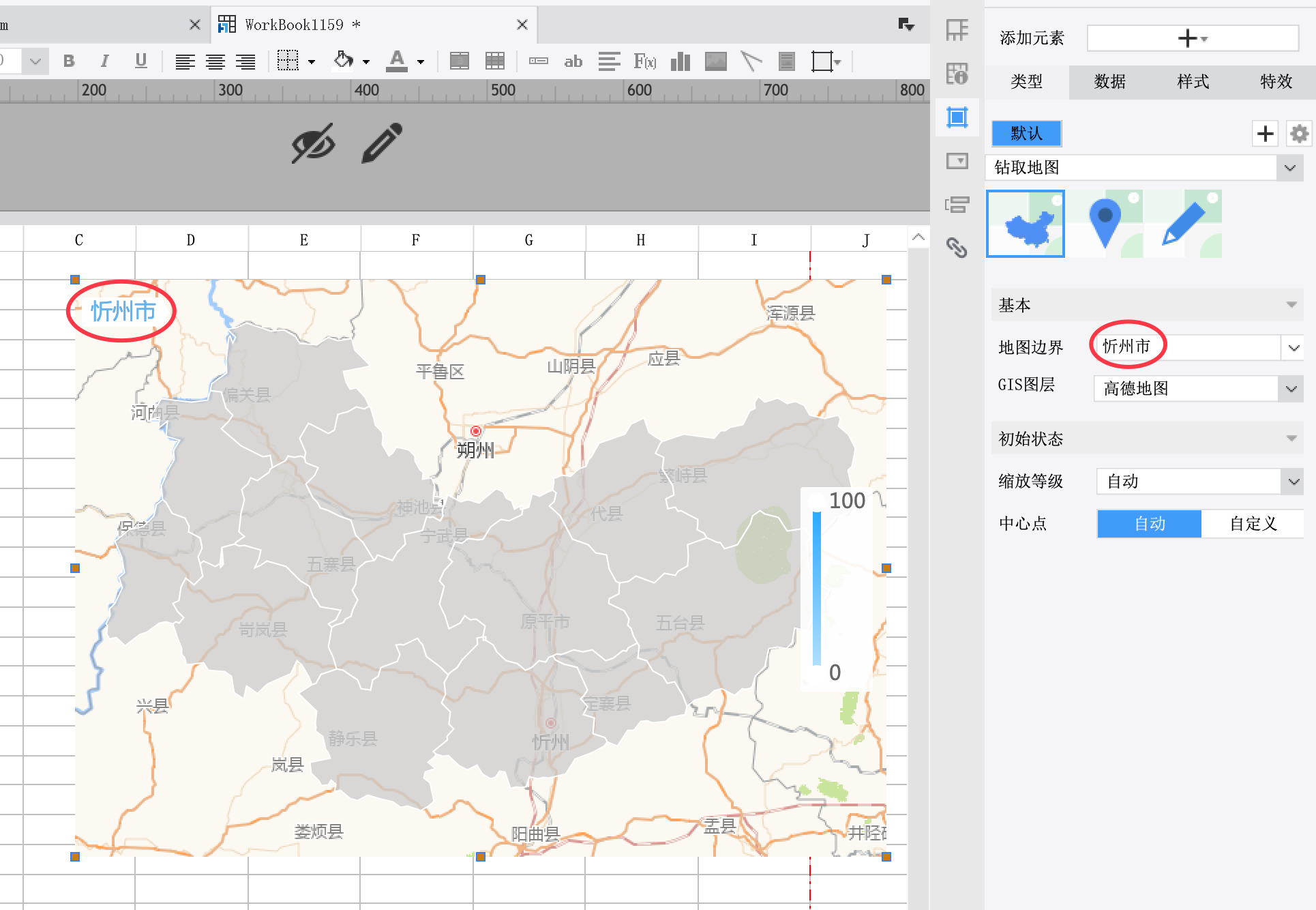The image size is (1316, 910).
Task: Insert header/footer page icon
Action: [787, 61]
